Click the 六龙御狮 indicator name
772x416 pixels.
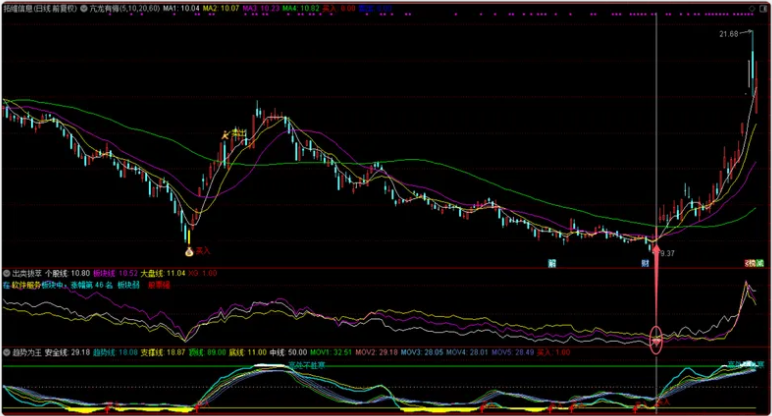coord(116,6)
